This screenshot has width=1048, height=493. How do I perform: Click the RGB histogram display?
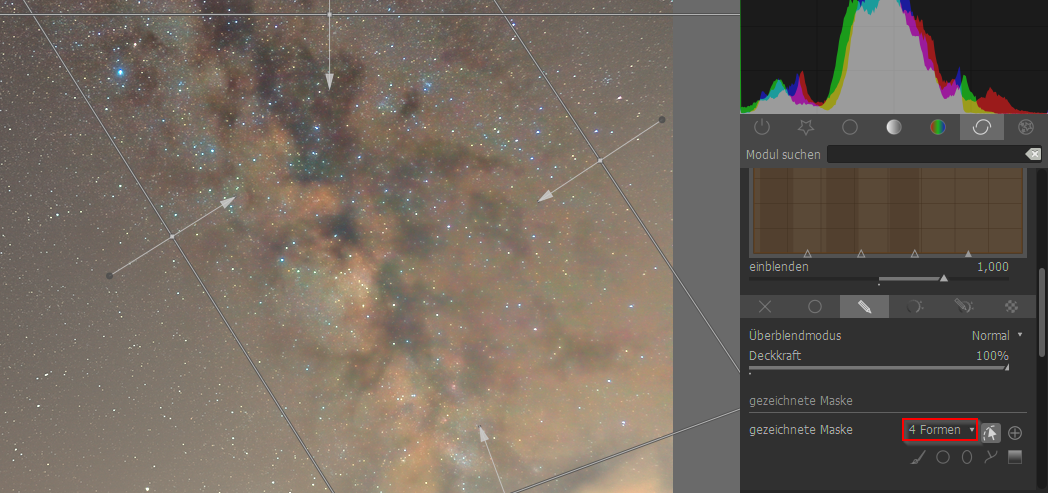click(894, 56)
